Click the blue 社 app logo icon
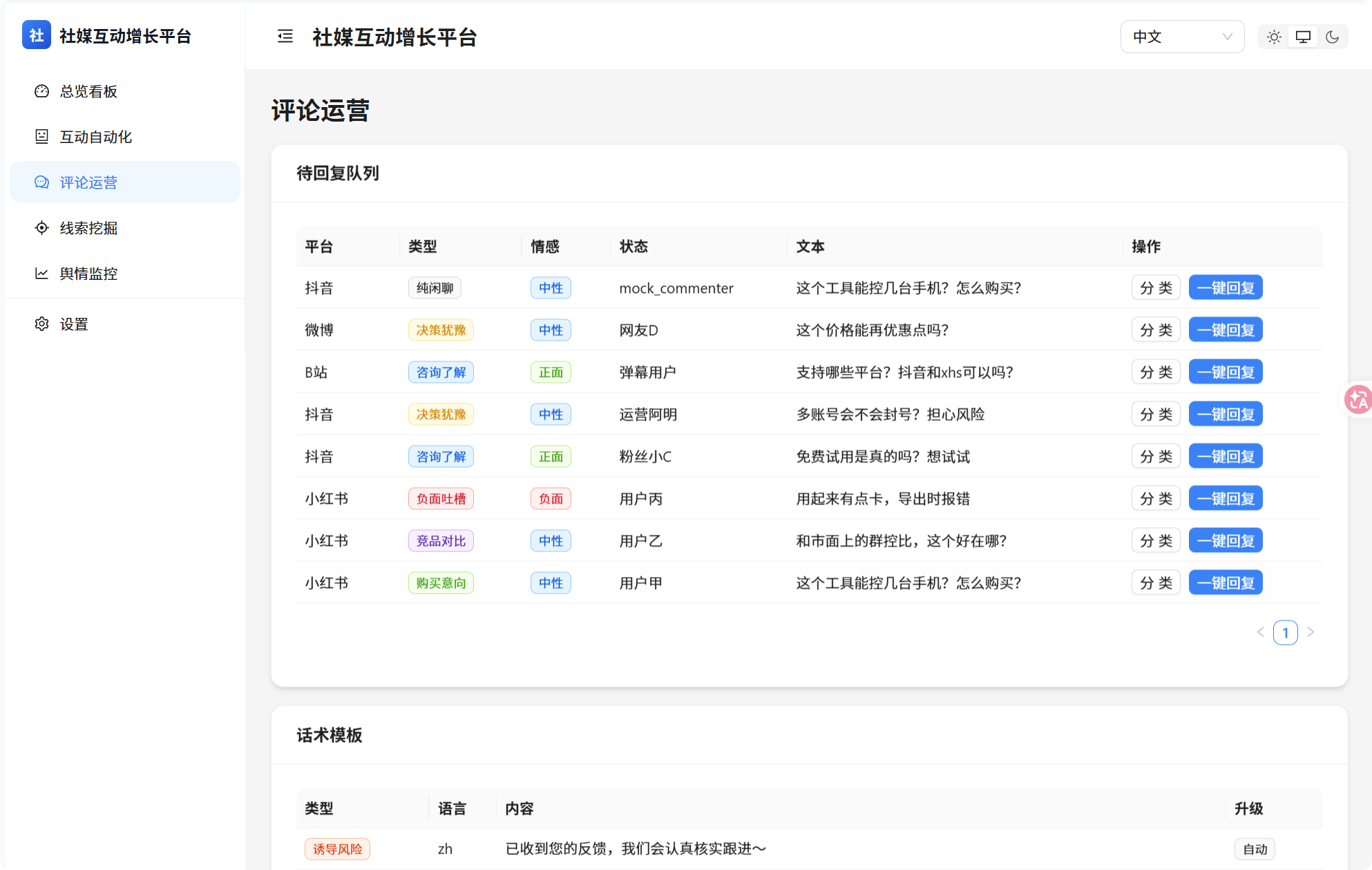The height and width of the screenshot is (870, 1372). click(x=36, y=35)
